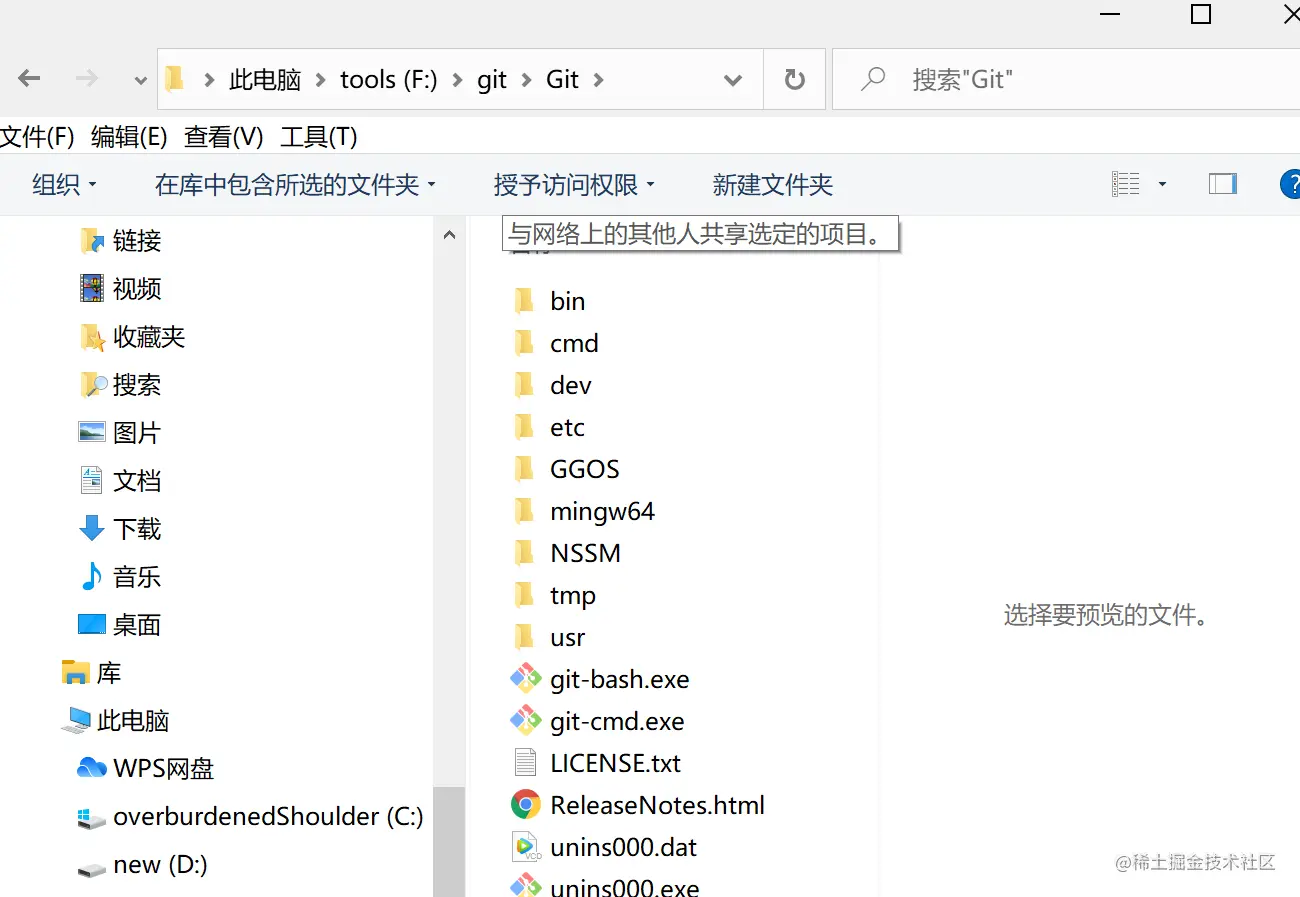Open the 查看(V) menu
The width and height of the screenshot is (1300, 897).
[223, 136]
